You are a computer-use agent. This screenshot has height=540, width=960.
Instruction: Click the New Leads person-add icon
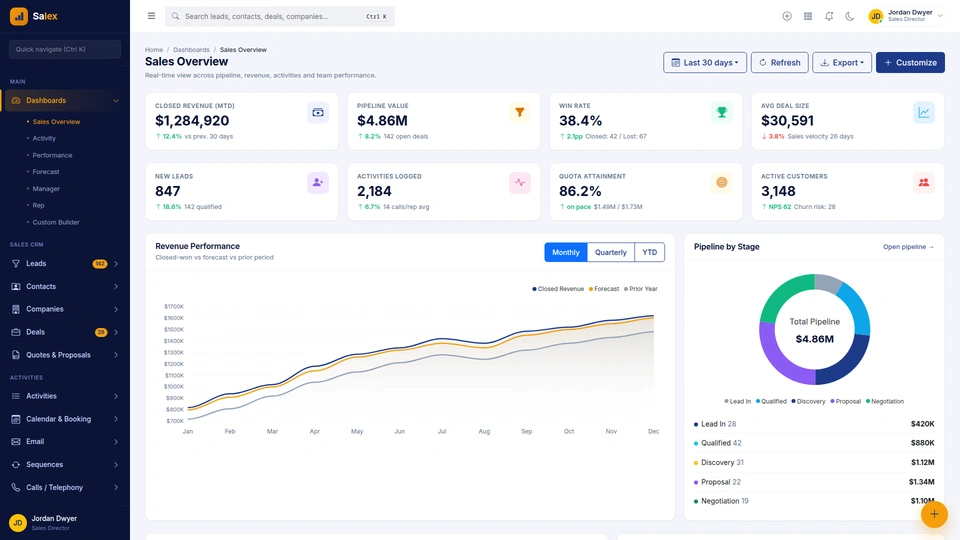click(318, 182)
